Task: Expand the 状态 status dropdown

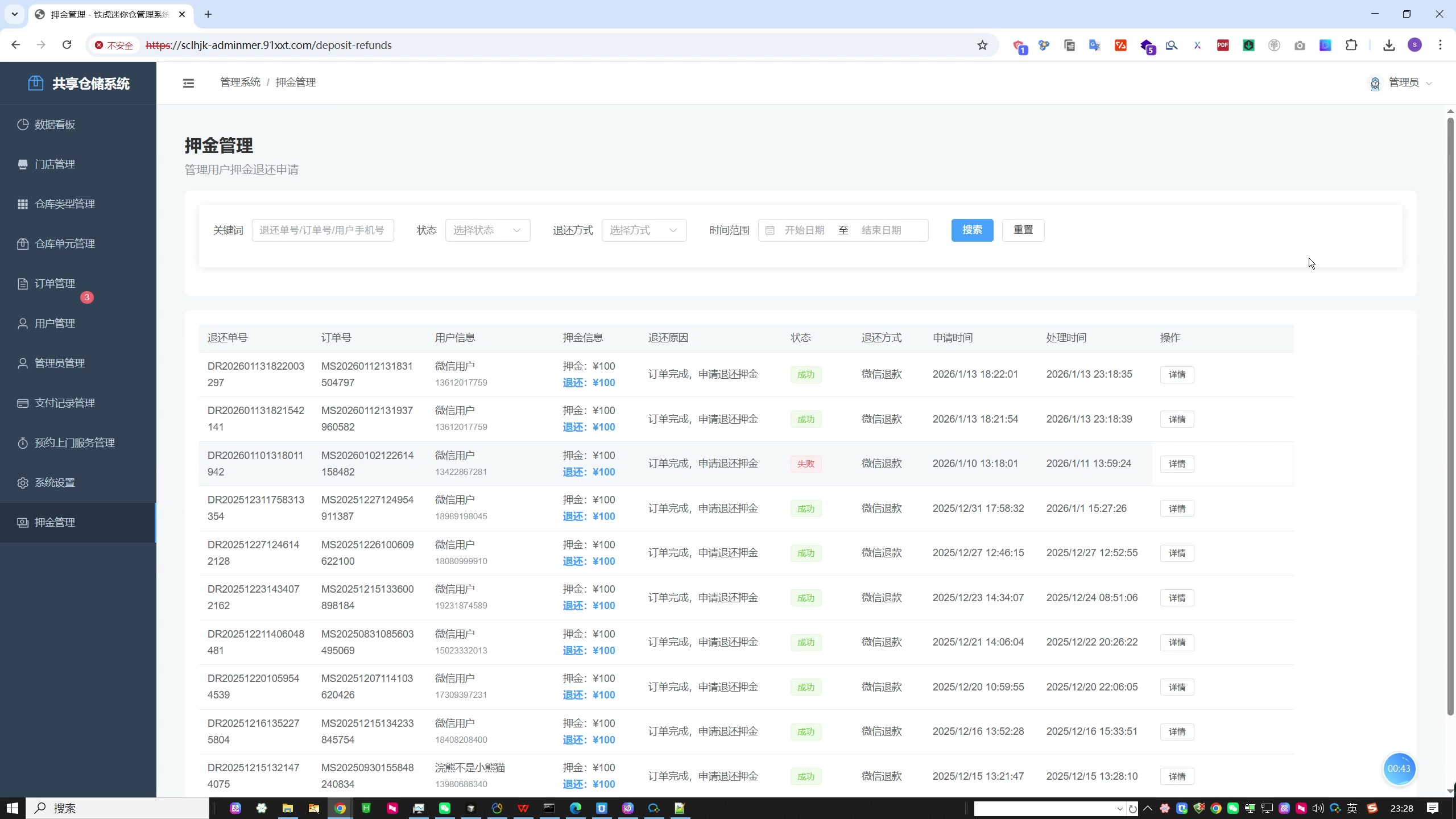Action: tap(487, 230)
